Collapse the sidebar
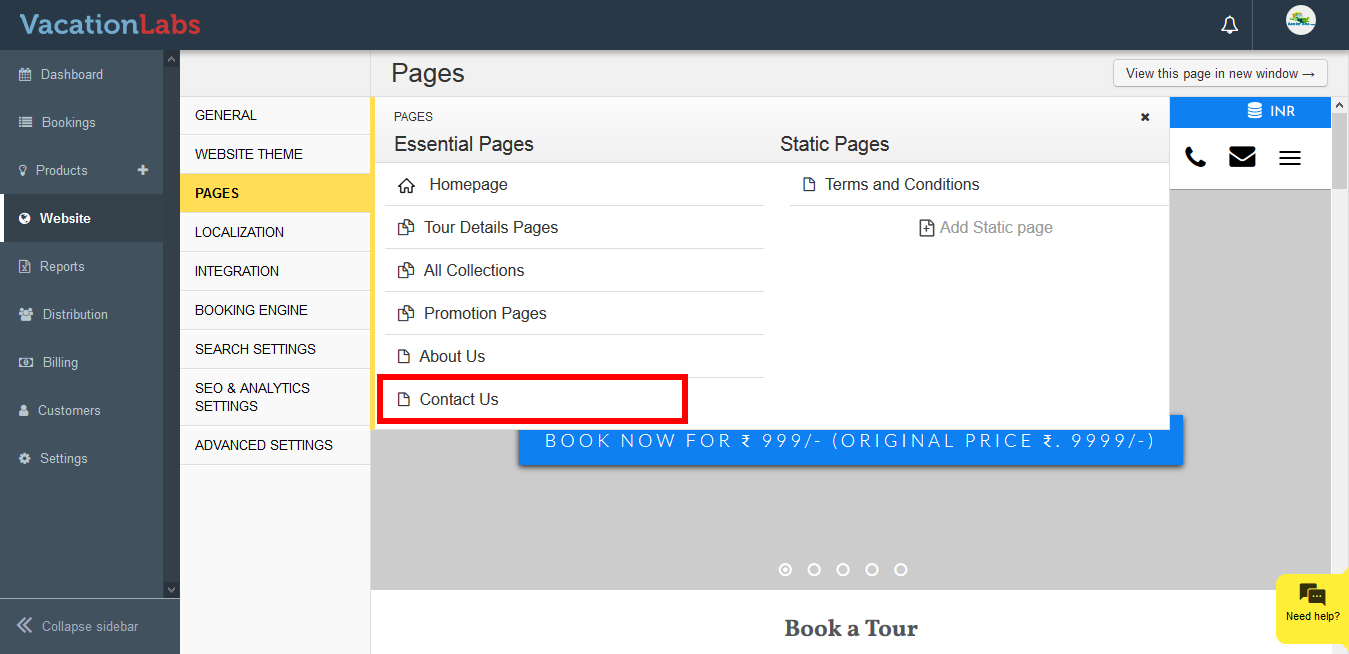The height and width of the screenshot is (654, 1349). (80, 626)
